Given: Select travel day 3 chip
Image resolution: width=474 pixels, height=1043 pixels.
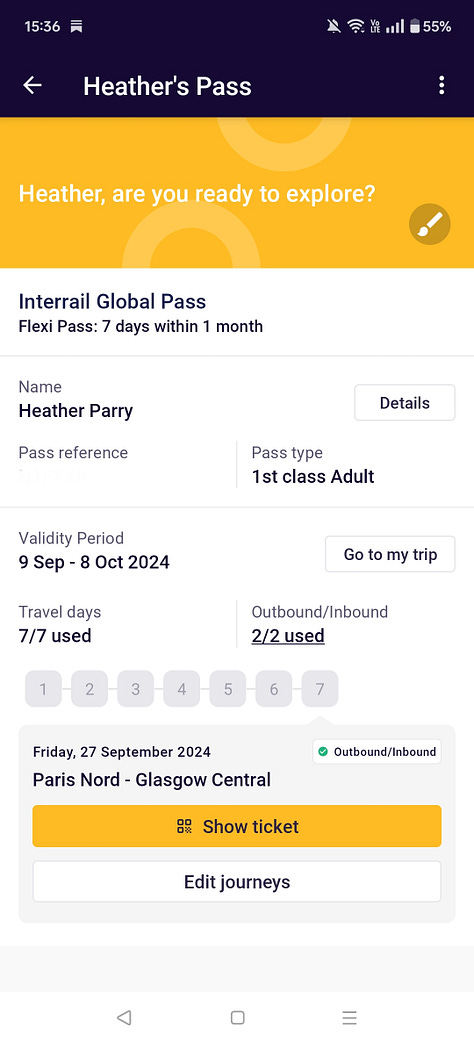Looking at the screenshot, I should pyautogui.click(x=136, y=689).
